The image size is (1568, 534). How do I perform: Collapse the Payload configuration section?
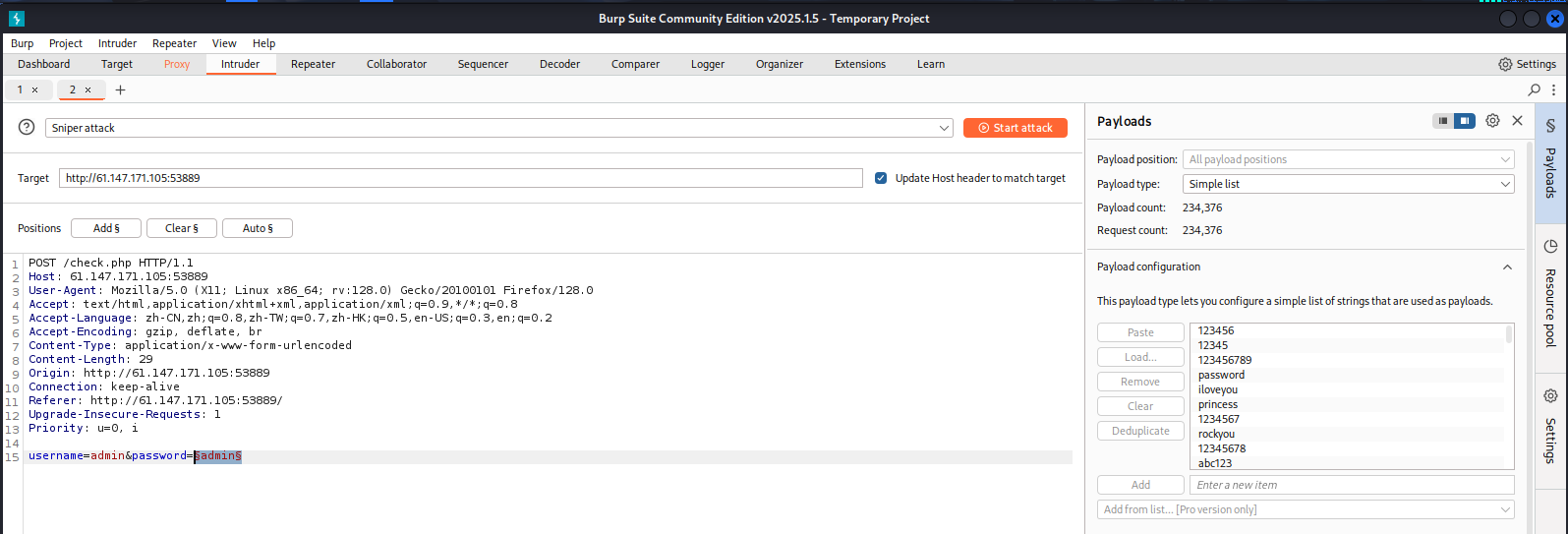click(x=1507, y=267)
